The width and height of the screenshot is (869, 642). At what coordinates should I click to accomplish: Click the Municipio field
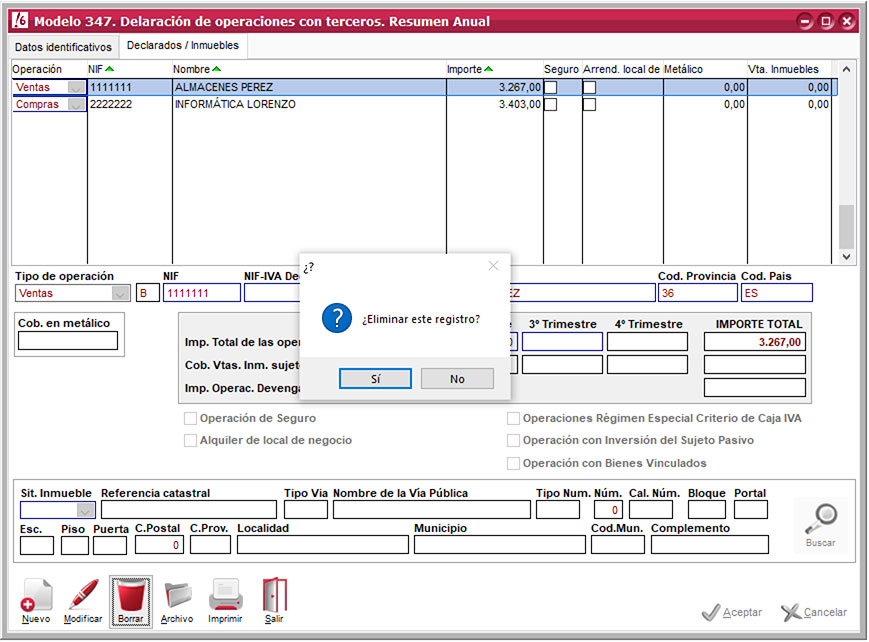(499, 545)
